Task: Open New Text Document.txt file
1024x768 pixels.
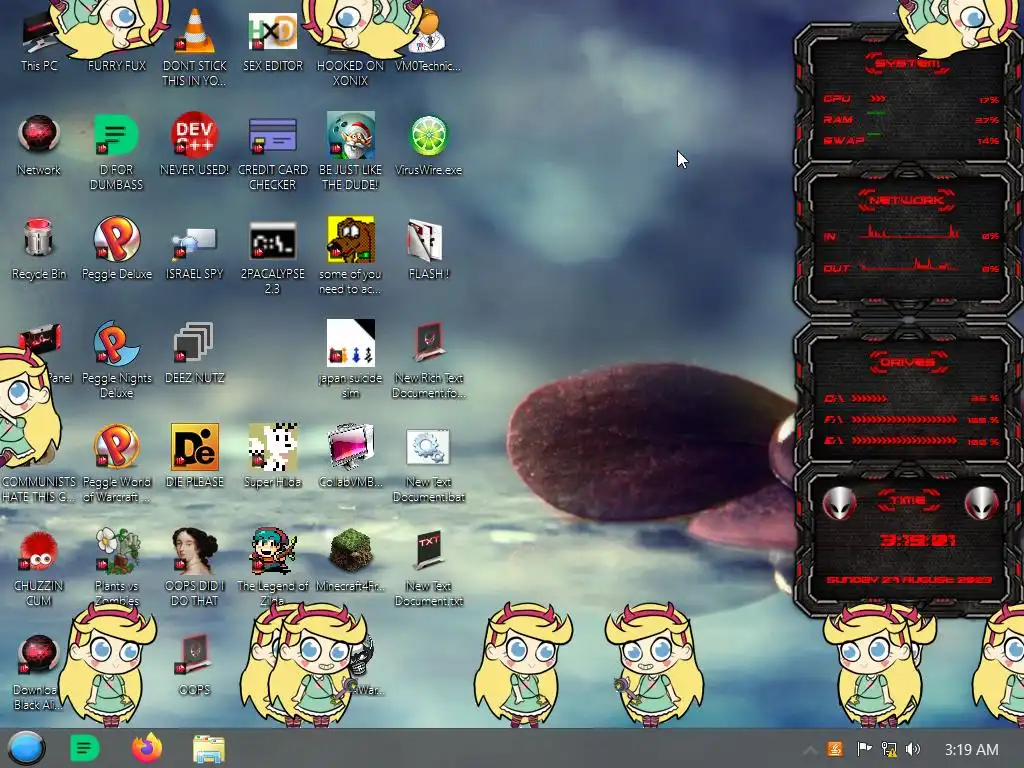Action: (x=428, y=568)
